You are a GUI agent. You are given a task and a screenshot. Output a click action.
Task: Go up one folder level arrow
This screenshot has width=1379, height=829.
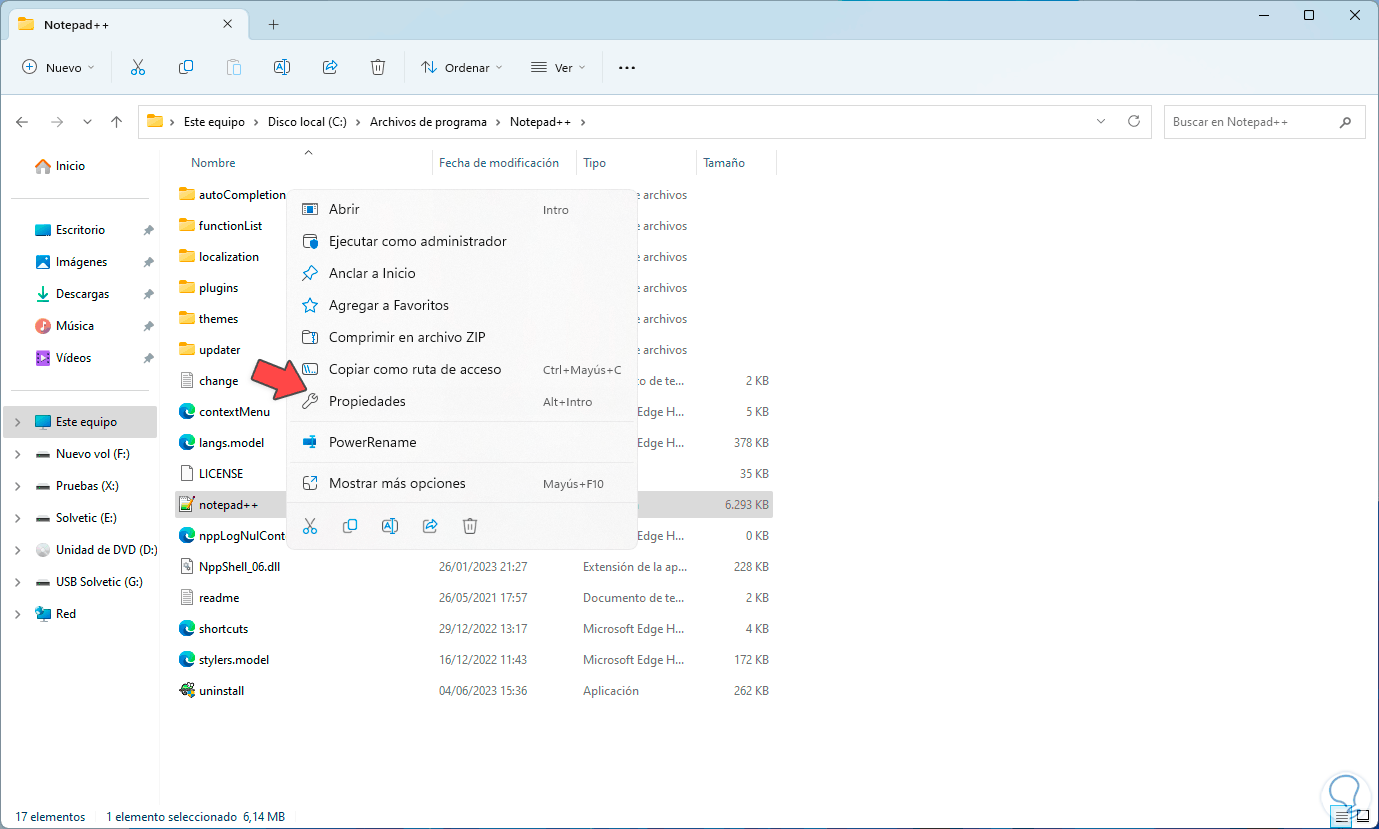(x=117, y=122)
